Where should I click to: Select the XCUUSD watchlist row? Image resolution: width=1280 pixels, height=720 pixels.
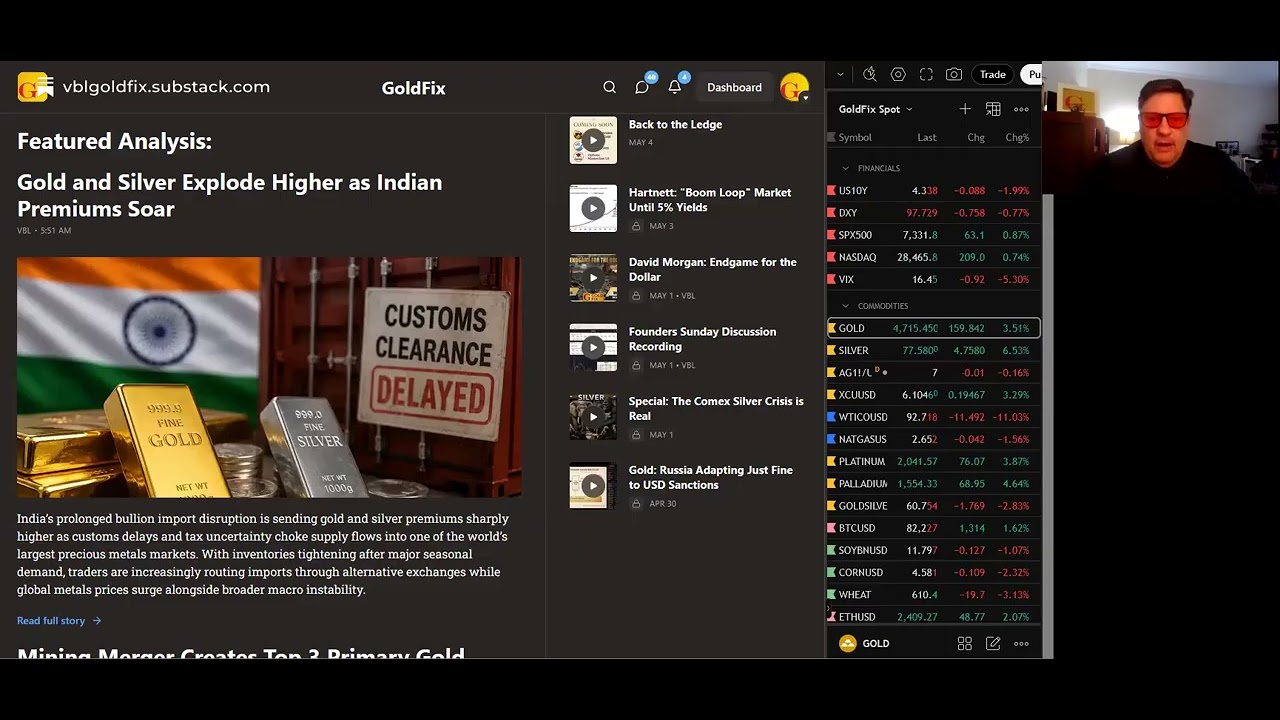coord(933,395)
